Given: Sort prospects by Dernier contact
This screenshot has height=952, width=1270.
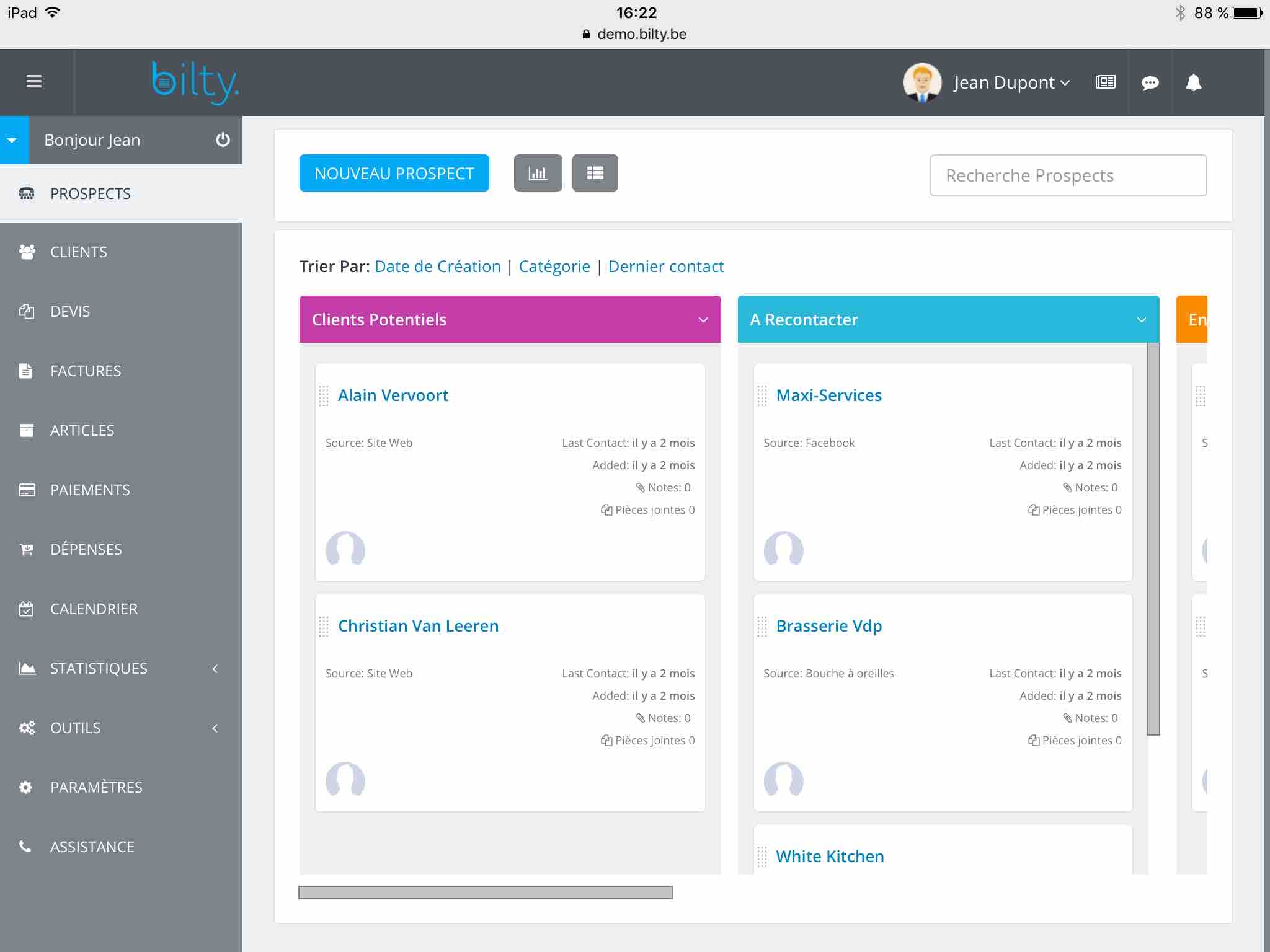Looking at the screenshot, I should (666, 266).
